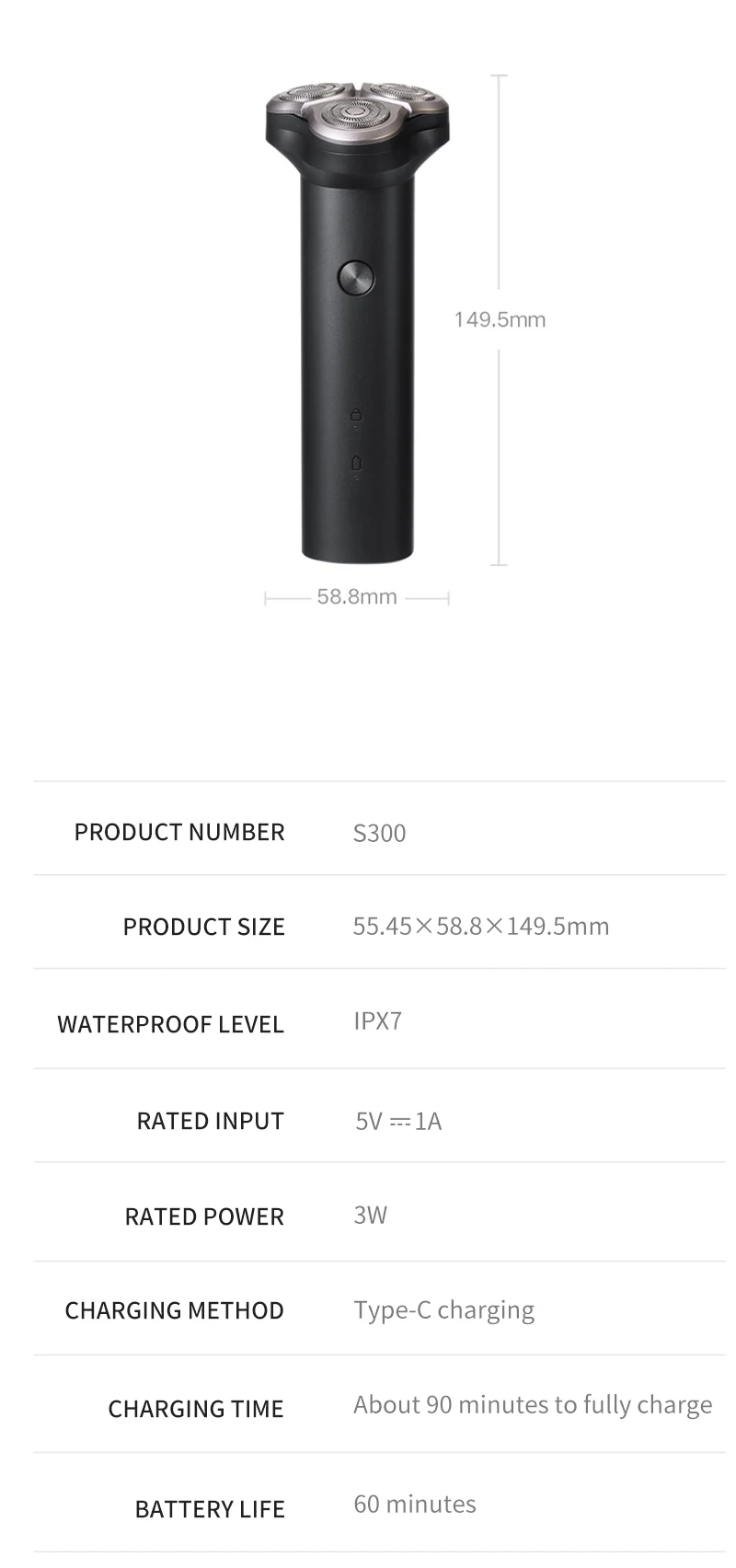Click the right rear shaving head
Image resolution: width=736 pixels, height=1568 pixels.
[x=402, y=92]
